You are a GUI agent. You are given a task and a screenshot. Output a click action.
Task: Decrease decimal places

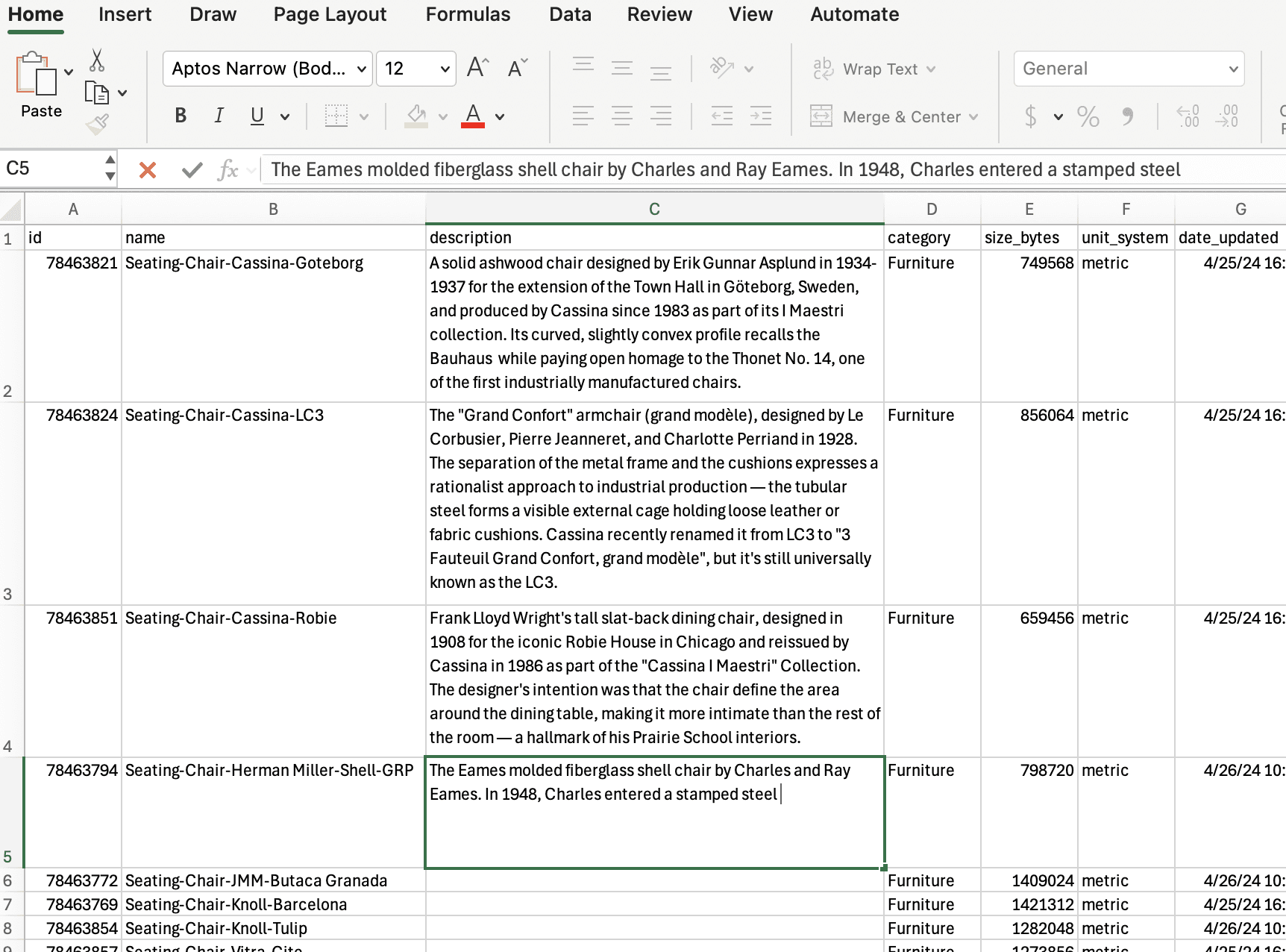1227,116
